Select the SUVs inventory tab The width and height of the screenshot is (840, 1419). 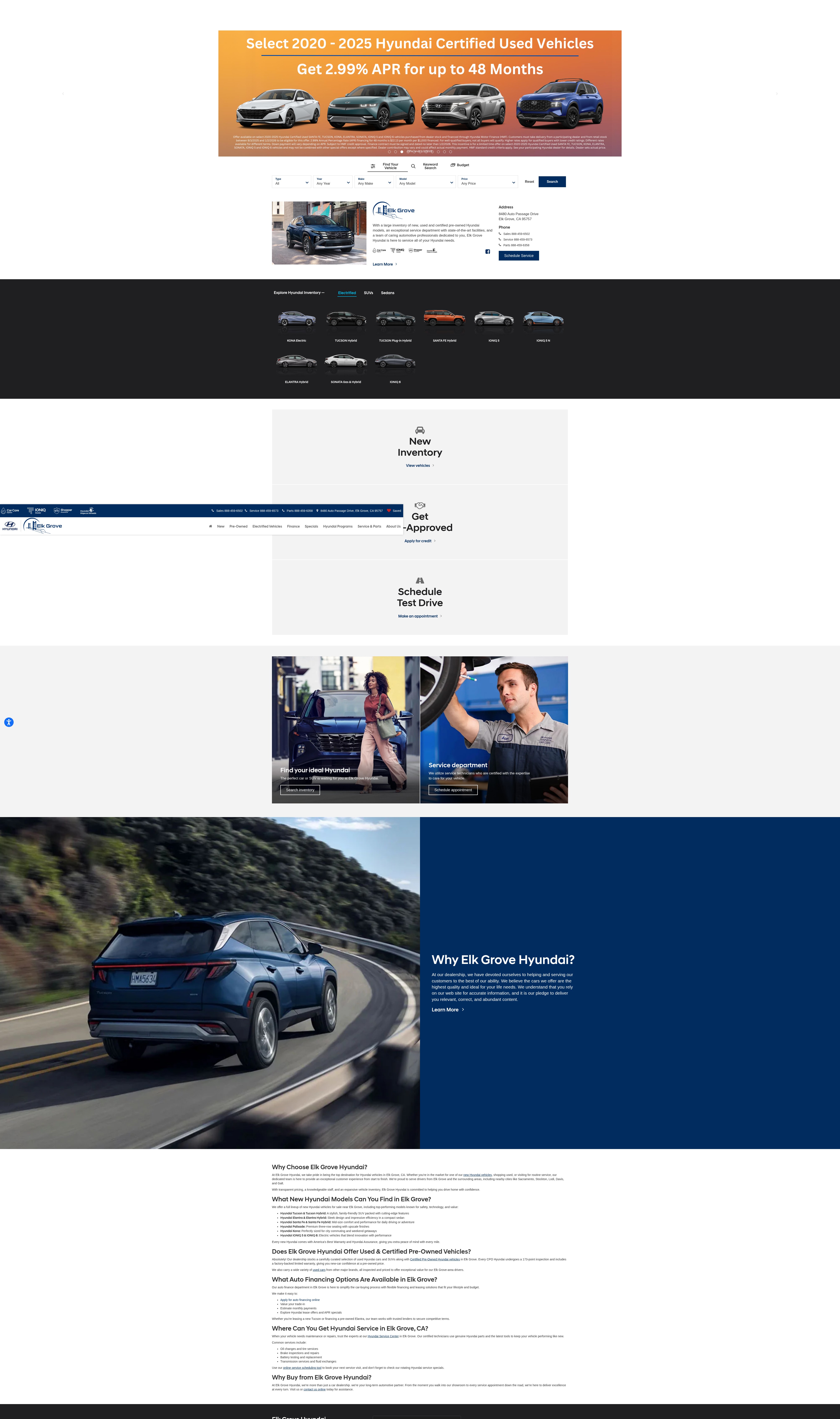(x=369, y=293)
